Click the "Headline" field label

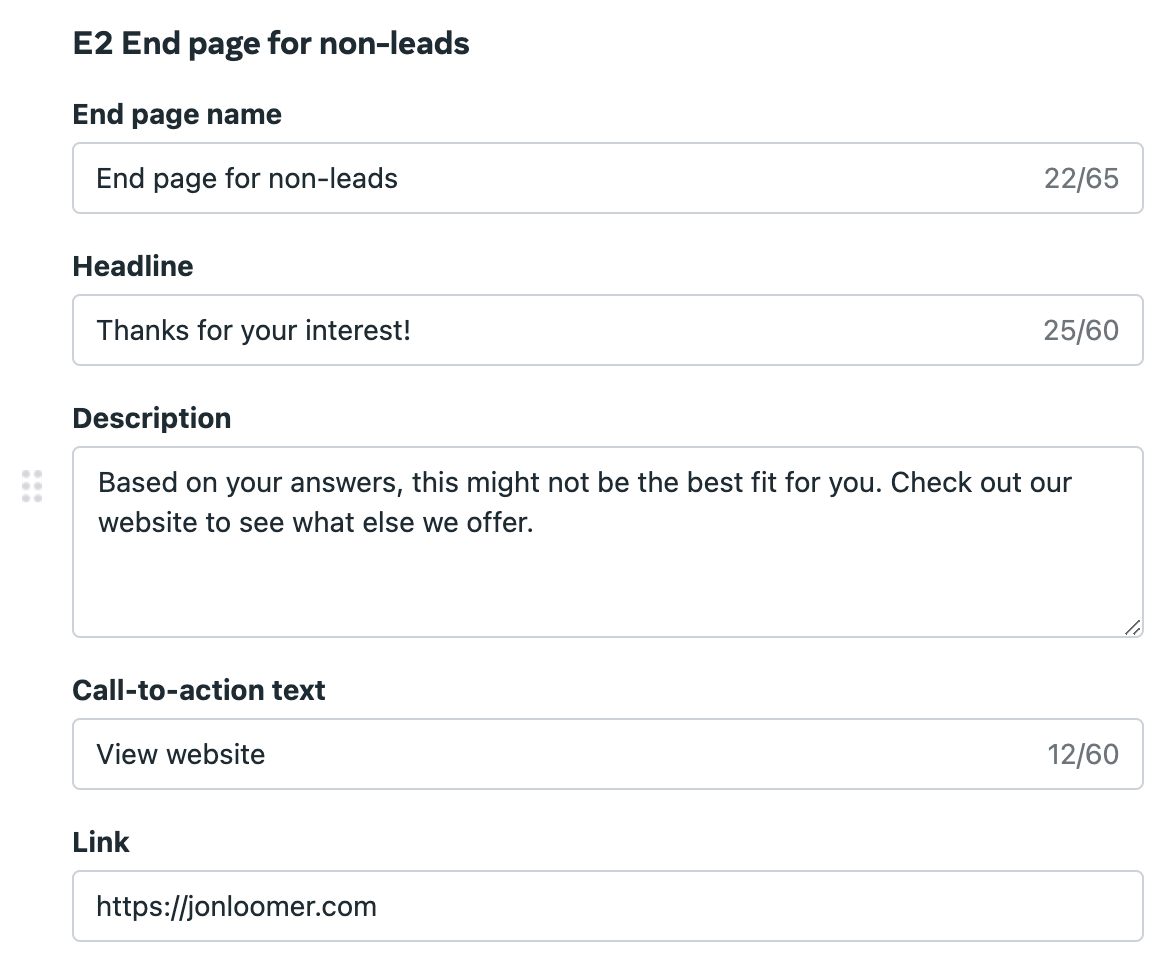point(133,266)
